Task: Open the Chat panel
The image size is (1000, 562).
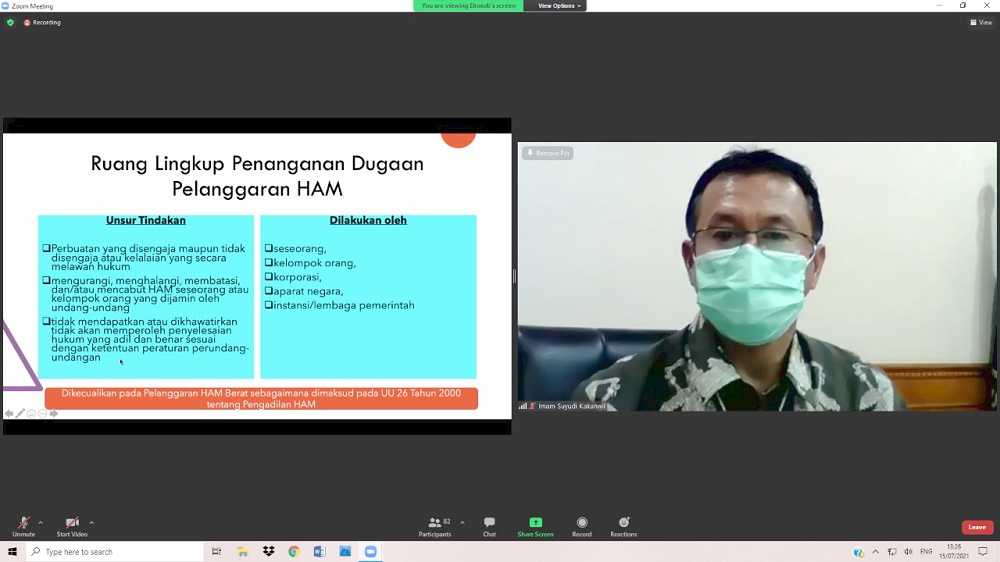Action: (x=489, y=526)
